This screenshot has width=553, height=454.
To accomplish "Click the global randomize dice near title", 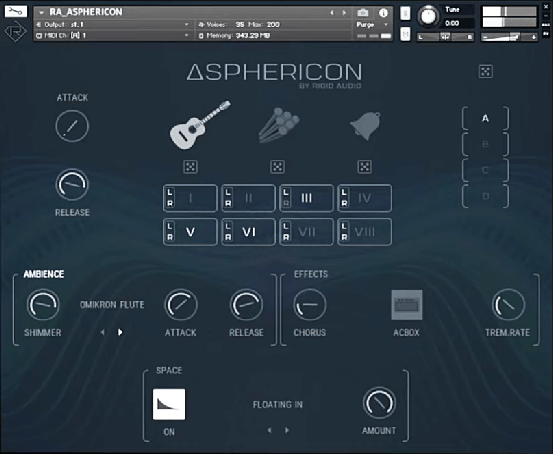I will click(x=486, y=72).
